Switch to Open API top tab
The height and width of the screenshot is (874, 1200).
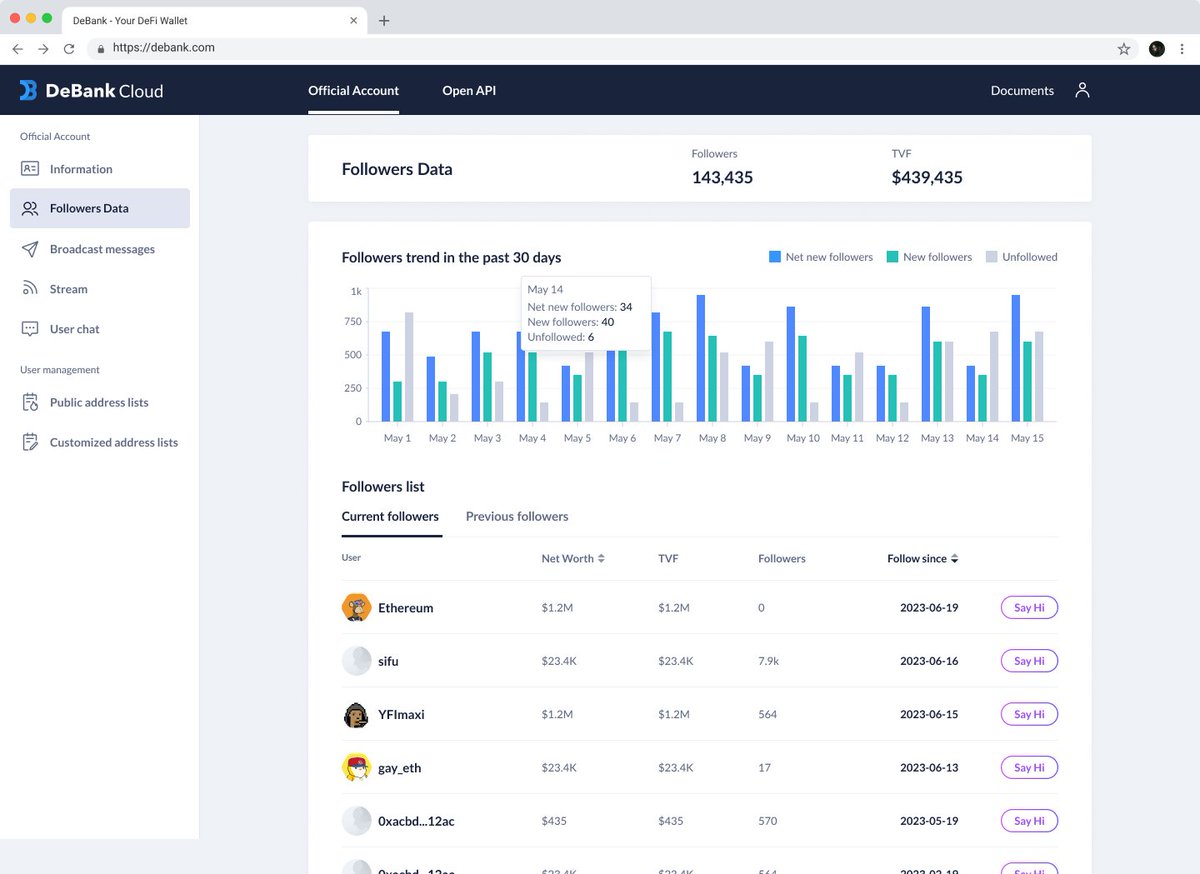point(469,90)
